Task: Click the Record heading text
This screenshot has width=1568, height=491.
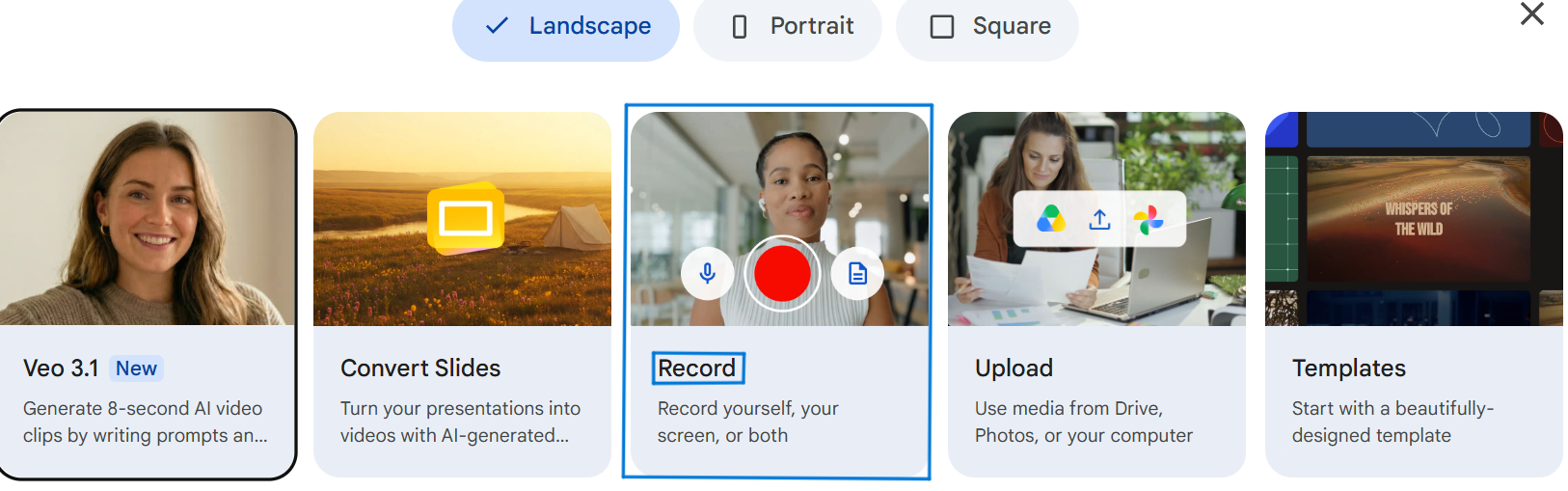Action: 697,368
